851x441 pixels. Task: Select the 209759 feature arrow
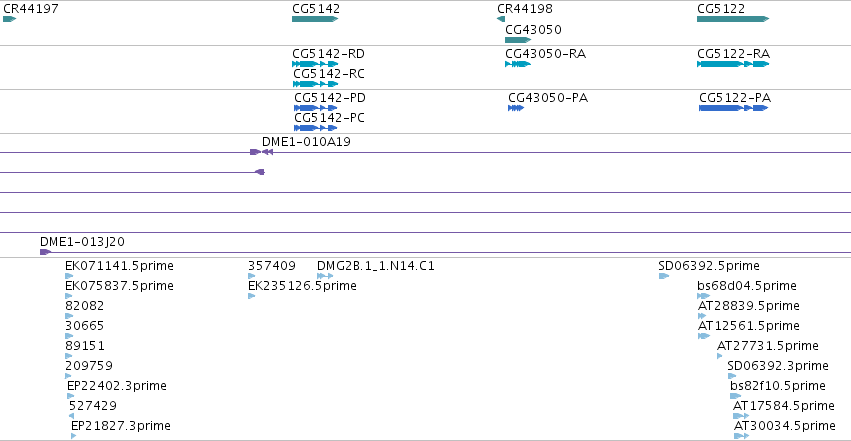point(68,376)
